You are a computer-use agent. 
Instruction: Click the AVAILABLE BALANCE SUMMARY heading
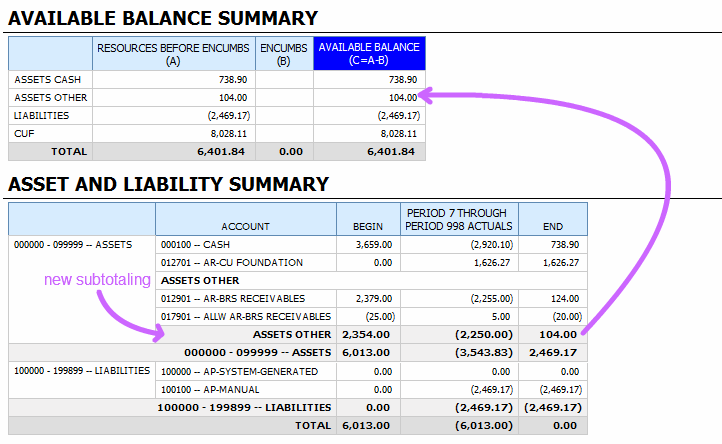click(163, 18)
